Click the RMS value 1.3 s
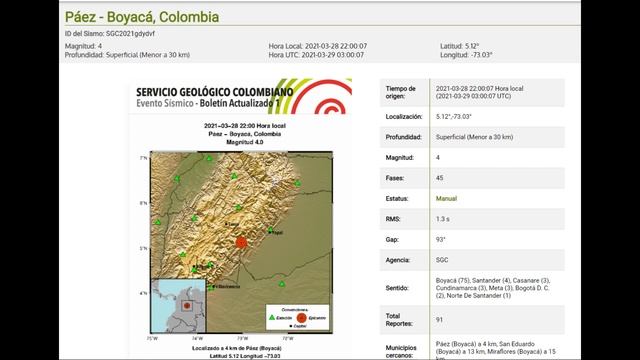The image size is (640, 360). [442, 219]
